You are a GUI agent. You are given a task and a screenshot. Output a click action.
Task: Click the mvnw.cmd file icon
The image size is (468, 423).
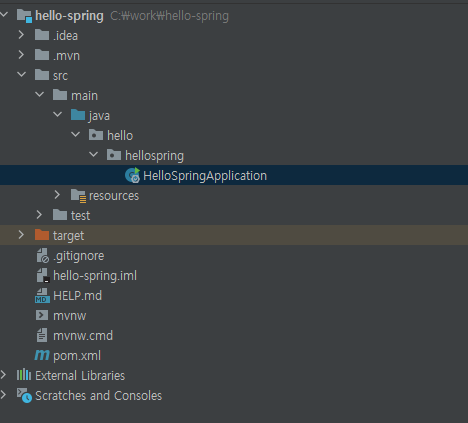(42, 335)
